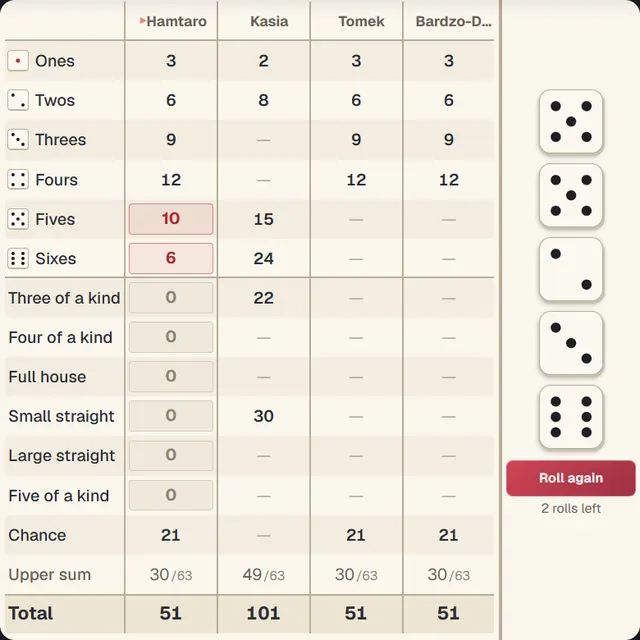
Task: Click the Sixes row die icon
Action: click(18, 259)
